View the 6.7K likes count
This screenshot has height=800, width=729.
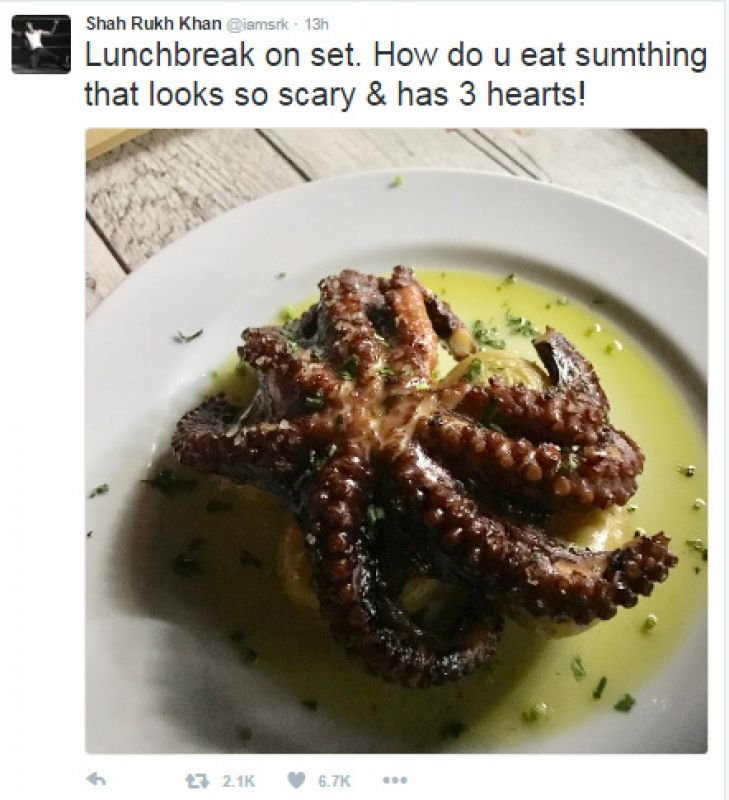[334, 781]
